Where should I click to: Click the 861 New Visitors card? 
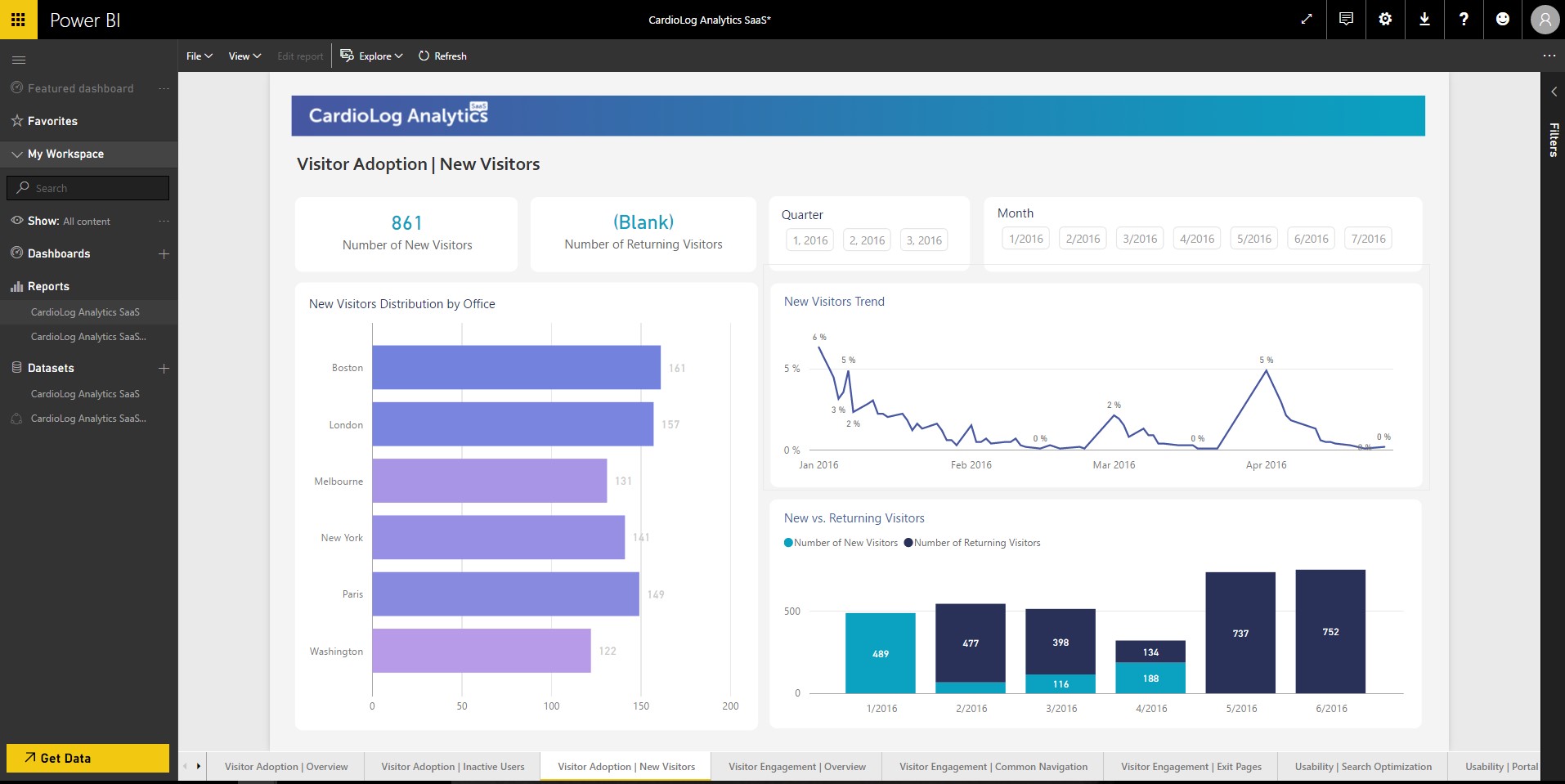pyautogui.click(x=406, y=234)
